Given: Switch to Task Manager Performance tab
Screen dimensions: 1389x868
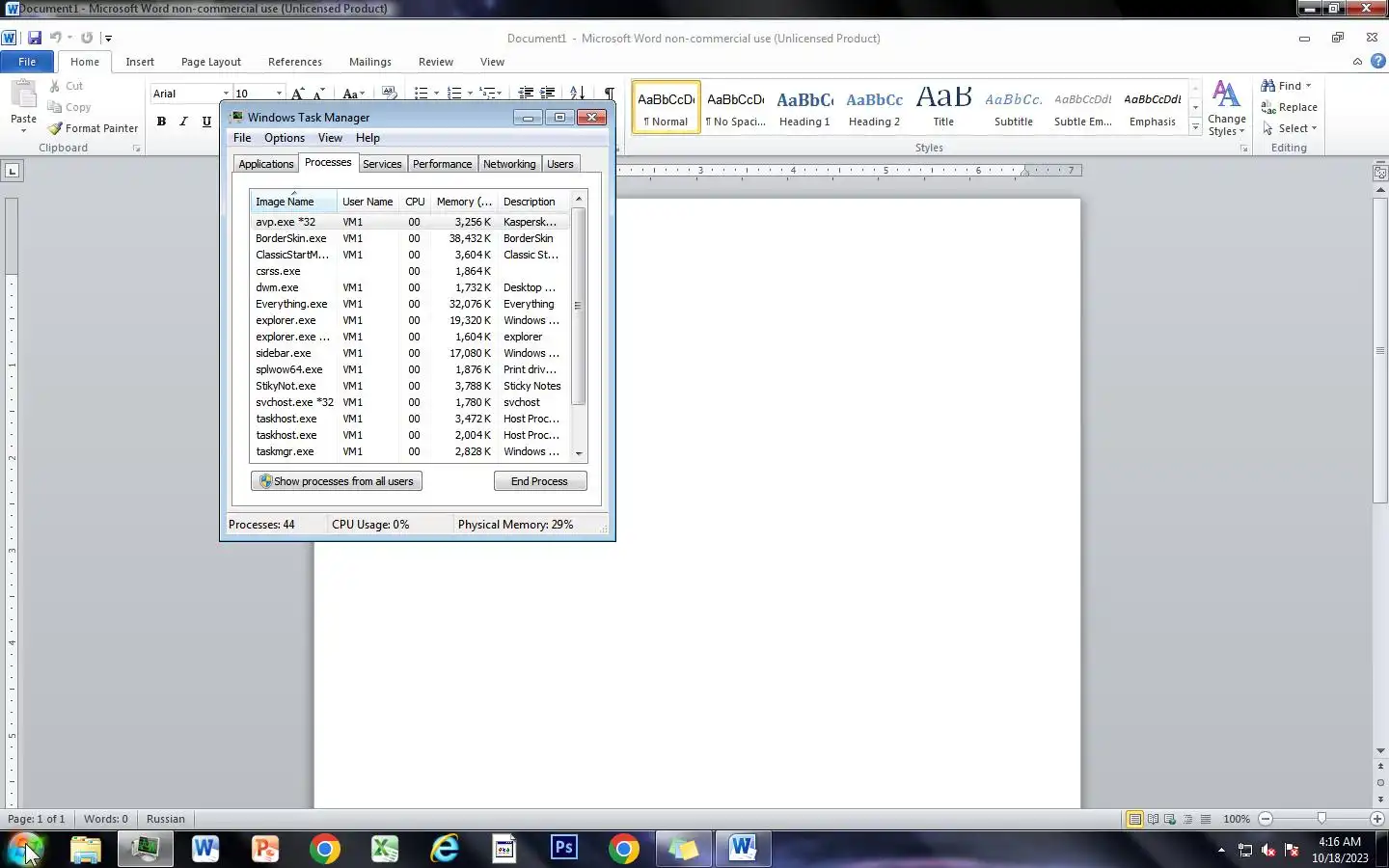Looking at the screenshot, I should click(442, 164).
